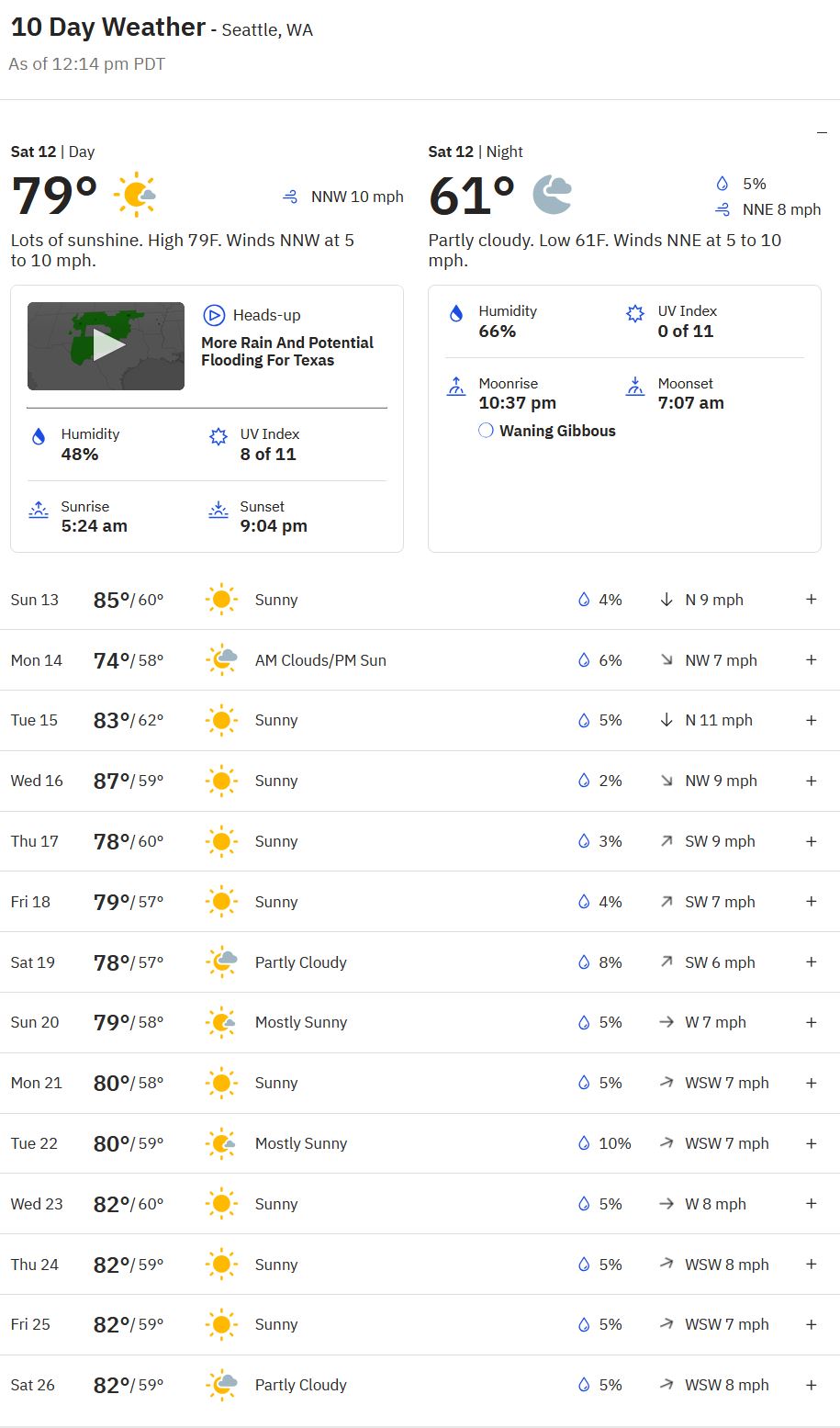The height and width of the screenshot is (1428, 840).
Task: Click Mon 14 northwest wind arrow
Action: point(666,660)
